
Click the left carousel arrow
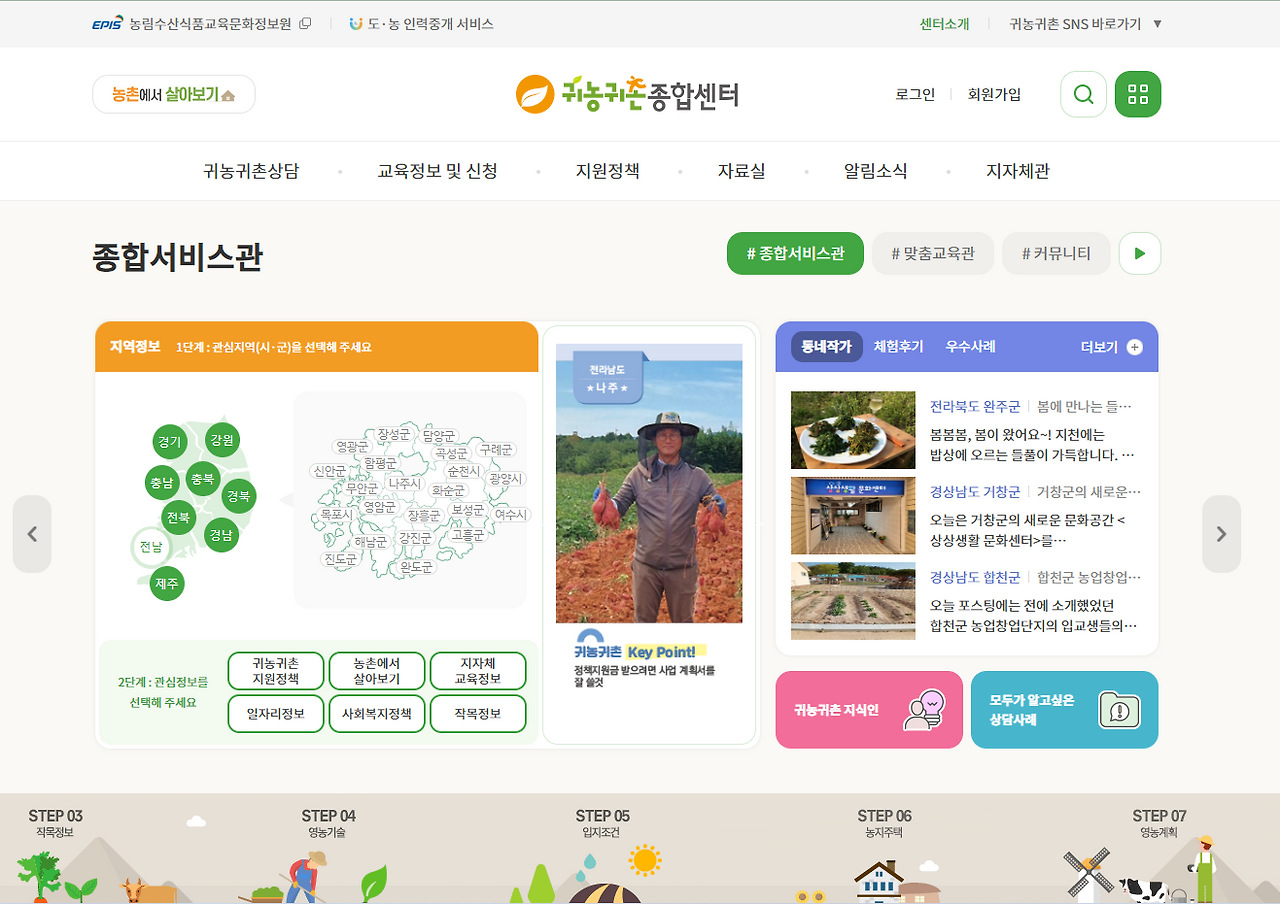click(x=32, y=534)
